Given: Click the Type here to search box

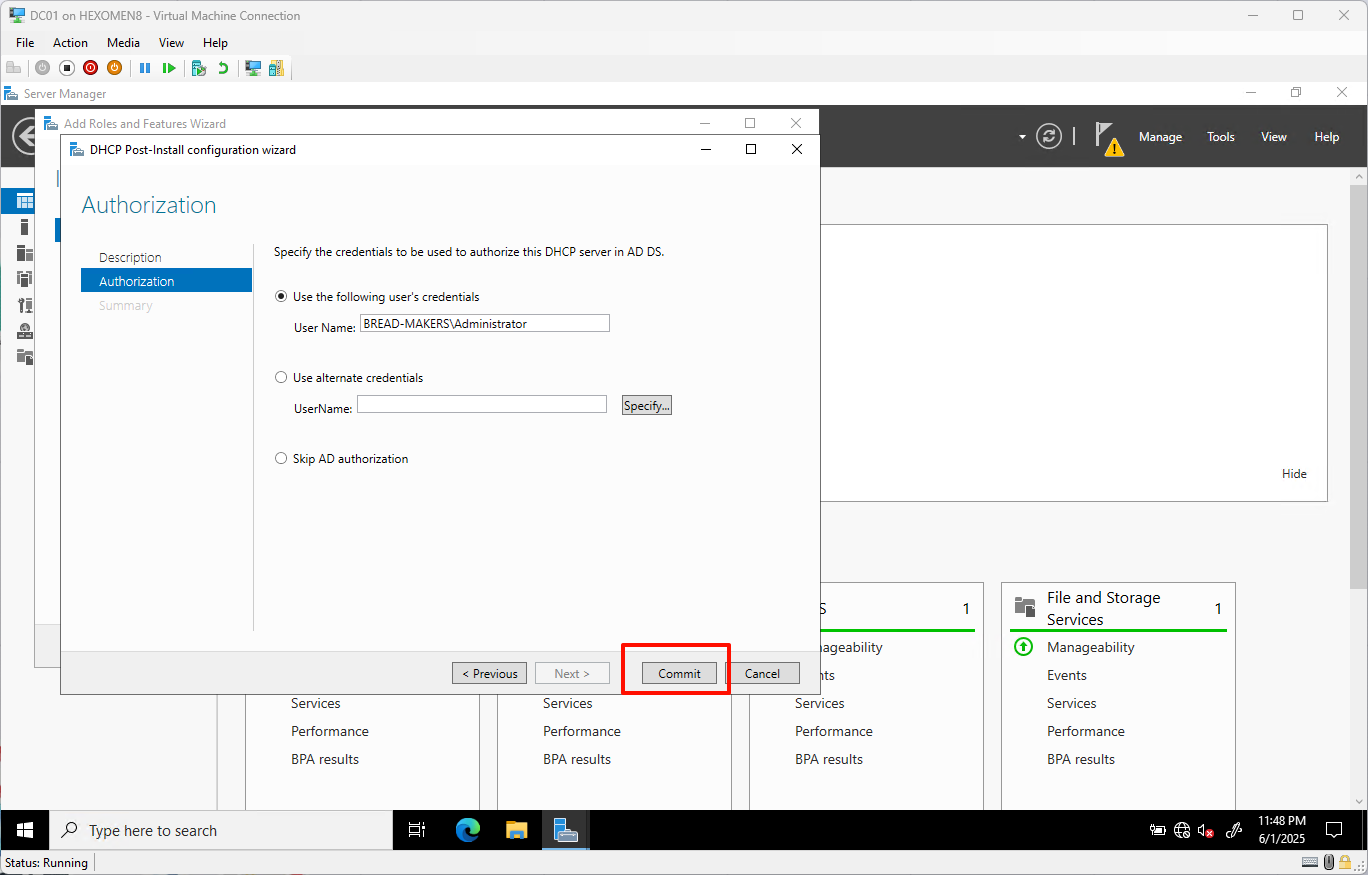Looking at the screenshot, I should pos(221,830).
